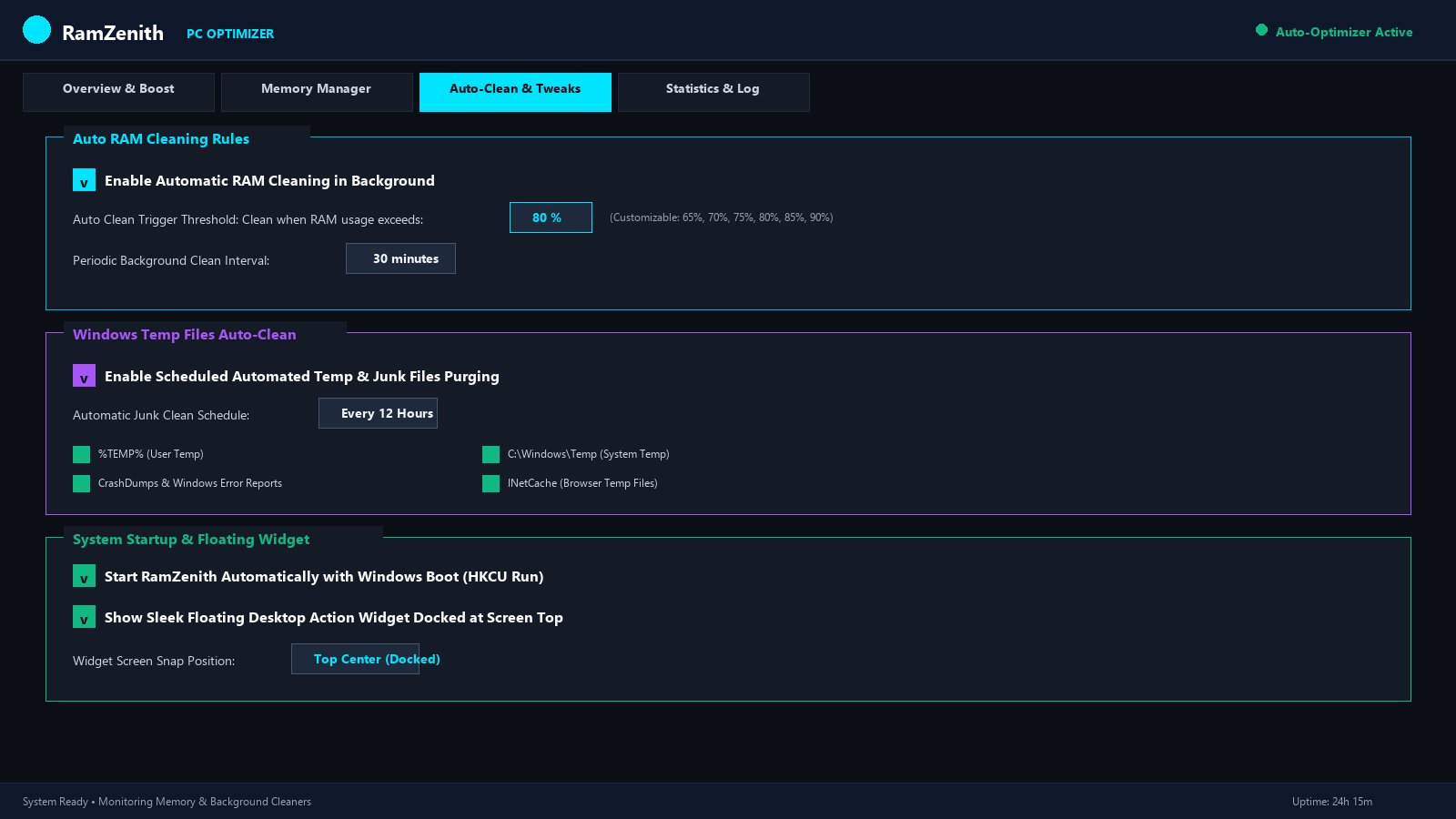Open the Statistics & Log tab
The image size is (1456, 819).
[713, 92]
